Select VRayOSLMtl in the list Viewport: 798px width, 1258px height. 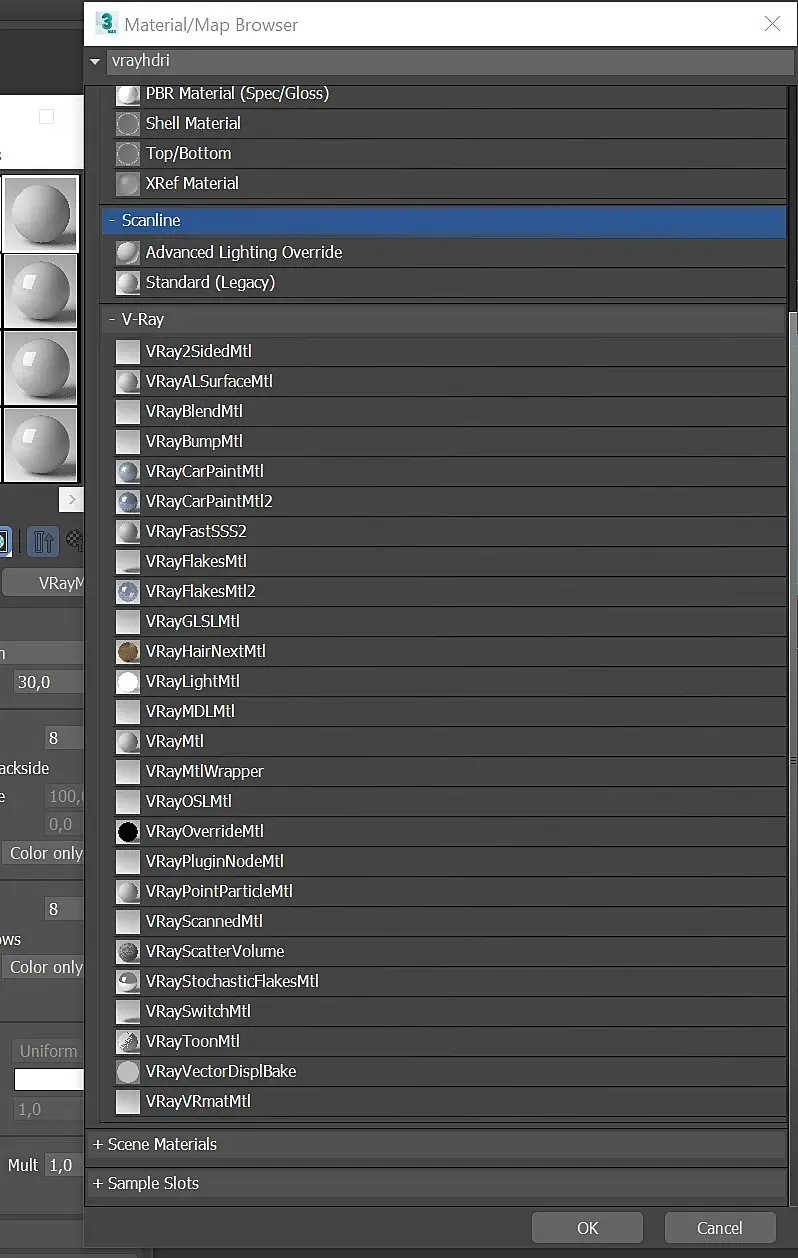(448, 801)
